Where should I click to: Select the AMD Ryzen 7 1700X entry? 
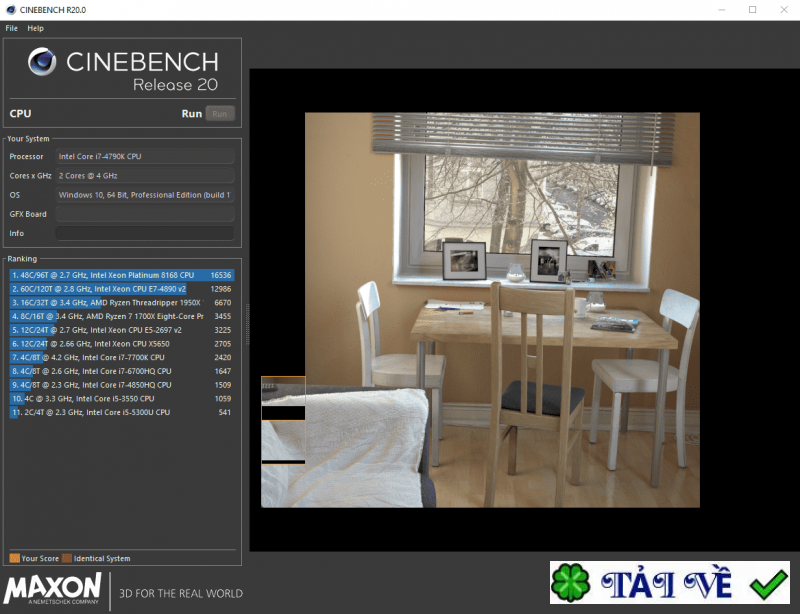point(120,315)
